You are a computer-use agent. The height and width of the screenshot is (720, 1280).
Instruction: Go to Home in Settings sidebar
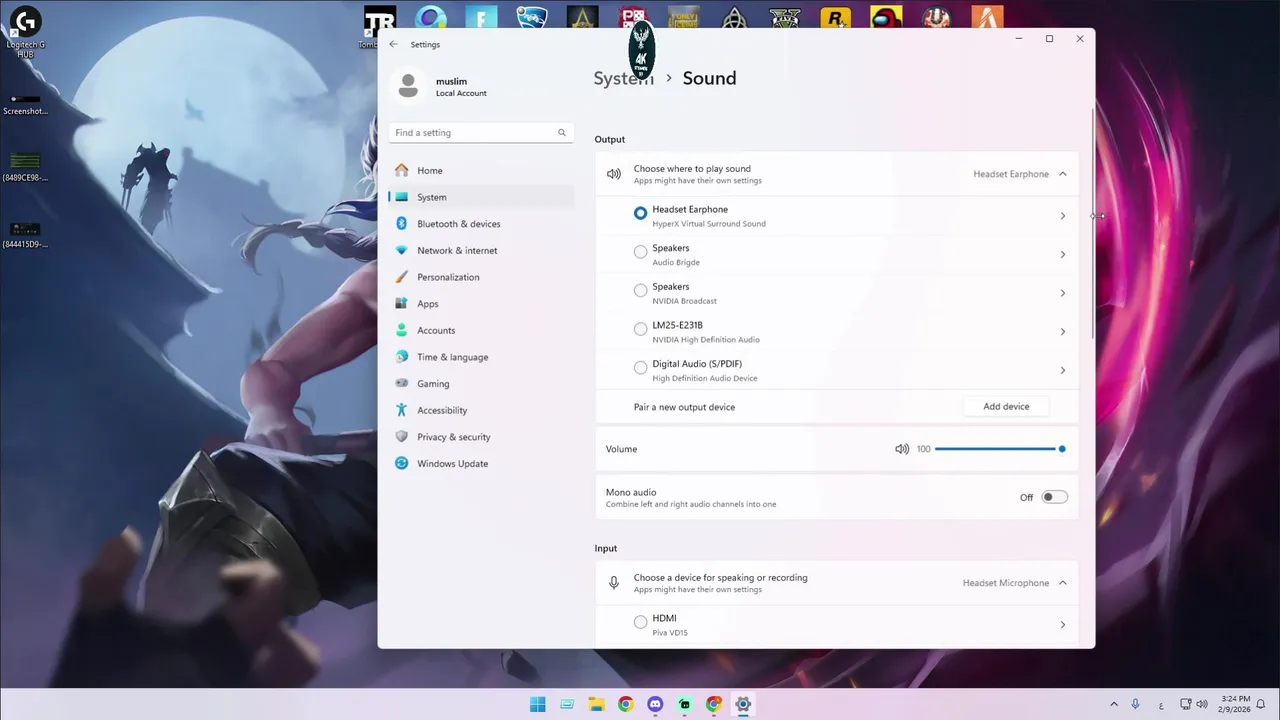tap(482, 170)
